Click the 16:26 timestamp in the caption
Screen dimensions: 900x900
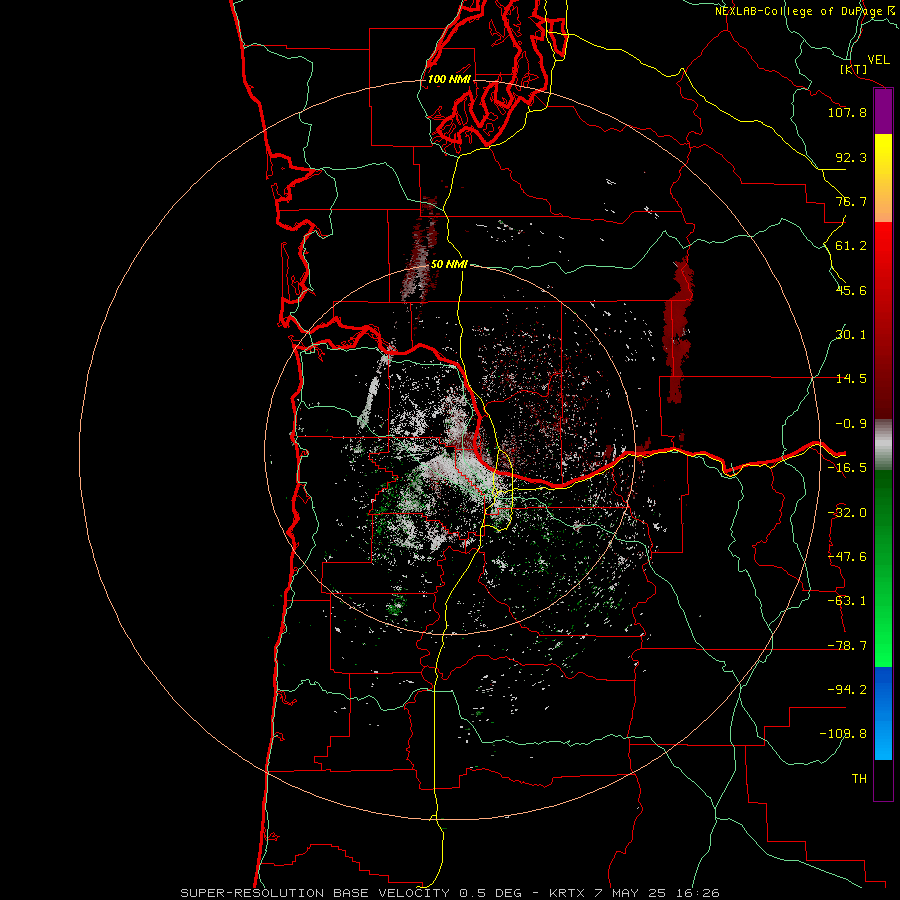(x=697, y=893)
